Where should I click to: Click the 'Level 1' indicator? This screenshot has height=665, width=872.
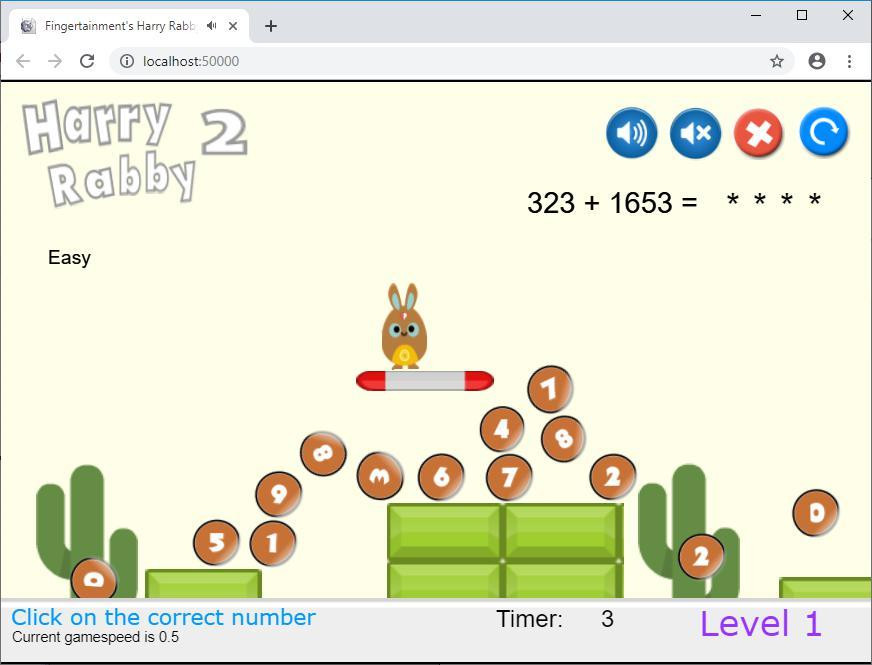(760, 623)
